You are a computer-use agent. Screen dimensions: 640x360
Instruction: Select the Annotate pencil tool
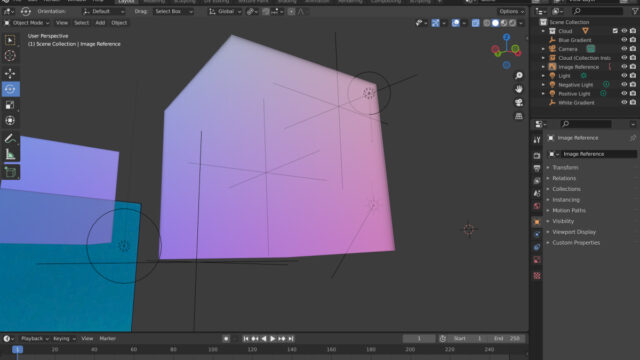pyautogui.click(x=10, y=138)
